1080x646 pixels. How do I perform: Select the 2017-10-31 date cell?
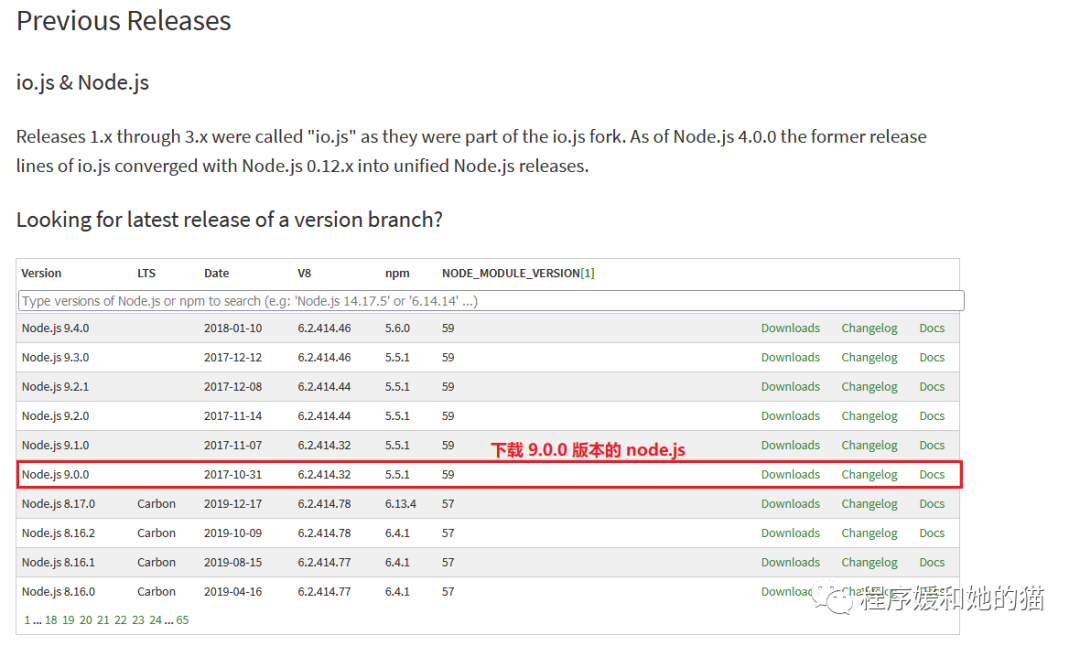[x=233, y=475]
